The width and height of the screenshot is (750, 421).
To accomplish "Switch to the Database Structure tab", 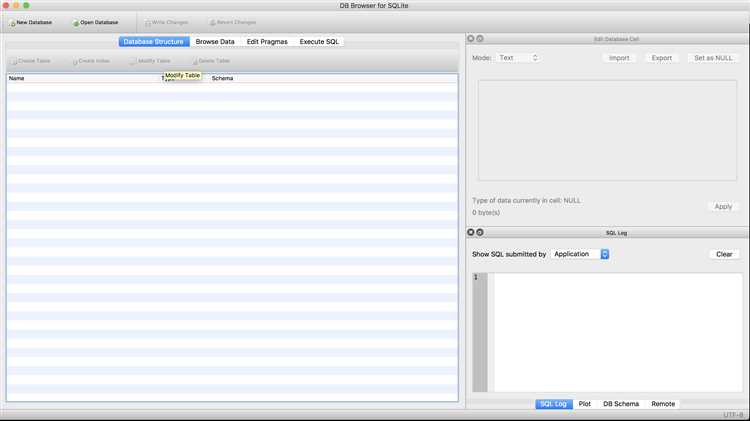I will tap(154, 42).
